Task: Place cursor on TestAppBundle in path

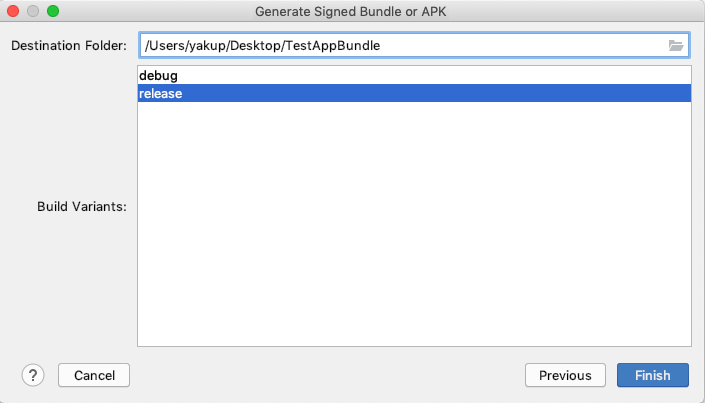Action: pyautogui.click(x=333, y=45)
